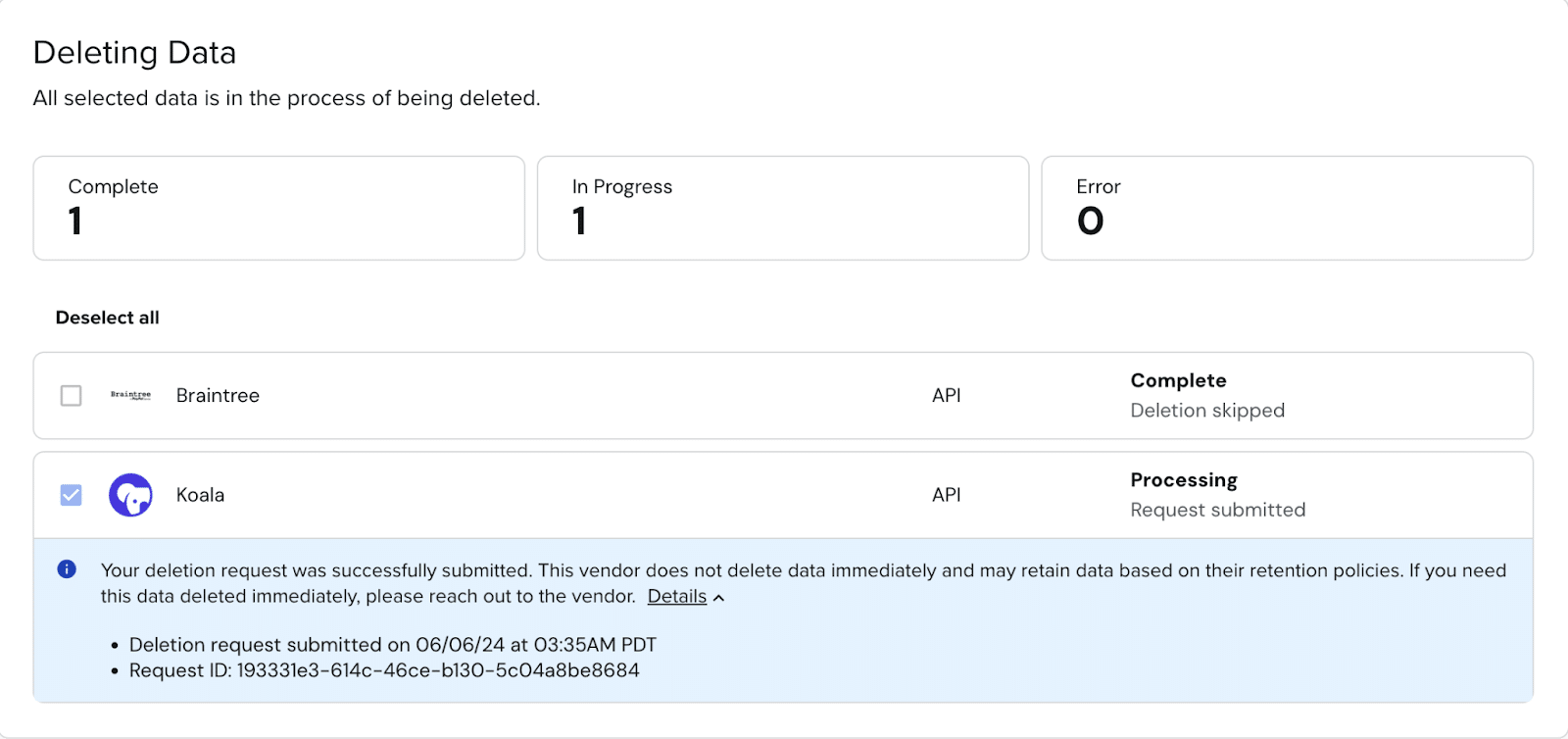Click the Koala vendor name
The width and height of the screenshot is (1568, 739).
(200, 495)
